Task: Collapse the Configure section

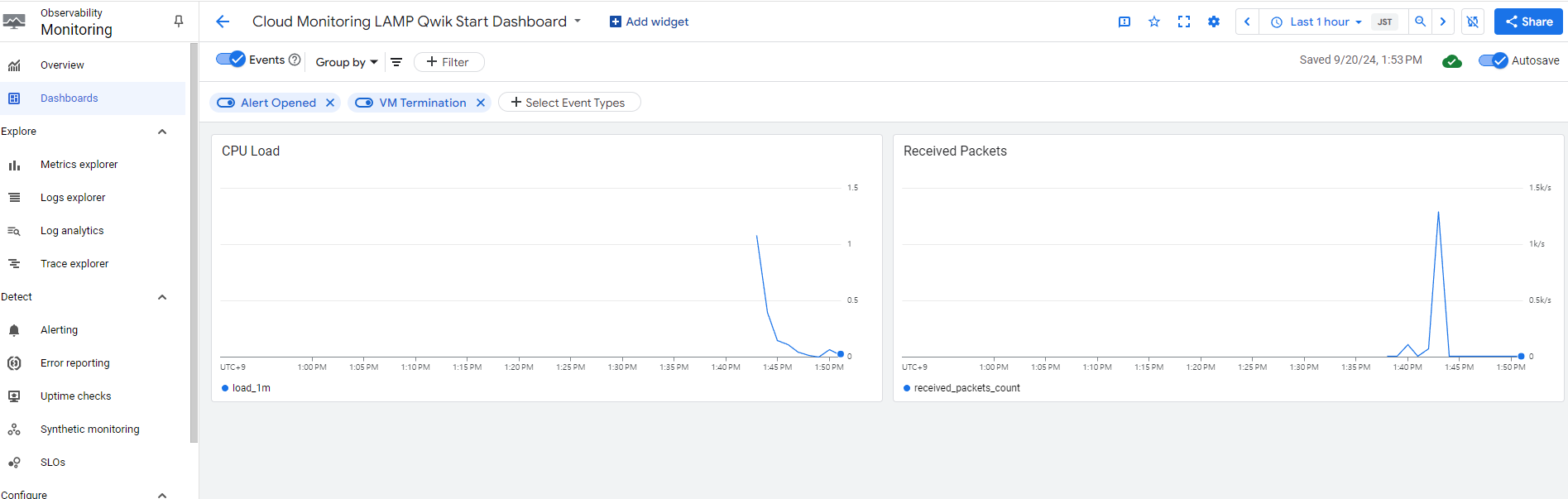Action: [x=162, y=495]
